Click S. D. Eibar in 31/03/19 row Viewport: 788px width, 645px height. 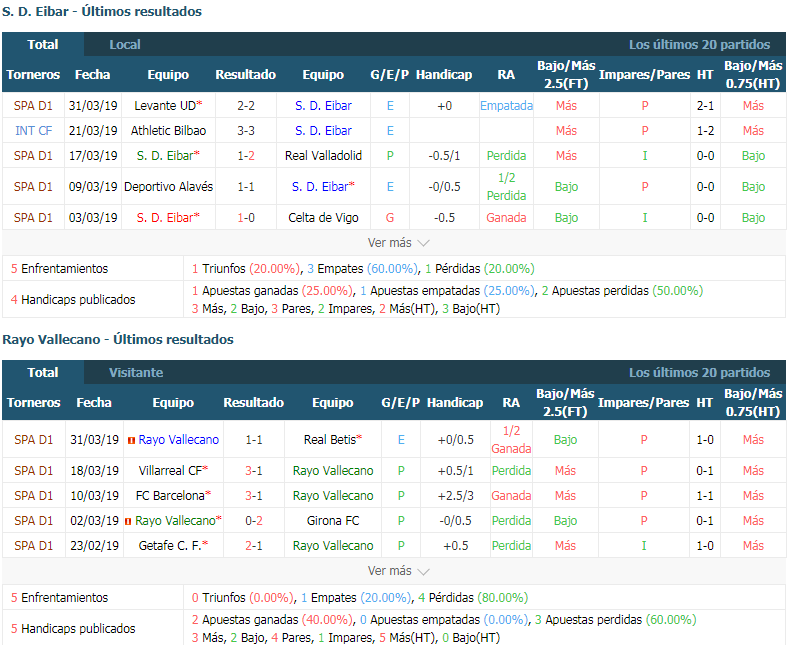pos(323,106)
